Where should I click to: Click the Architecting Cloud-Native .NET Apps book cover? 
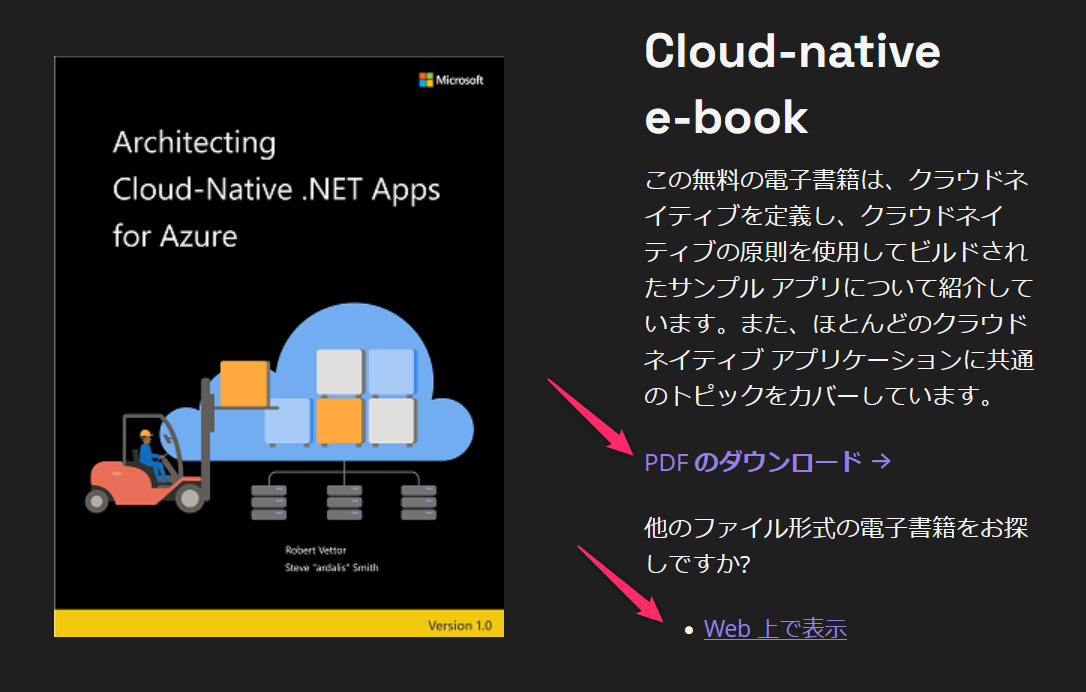[x=279, y=346]
